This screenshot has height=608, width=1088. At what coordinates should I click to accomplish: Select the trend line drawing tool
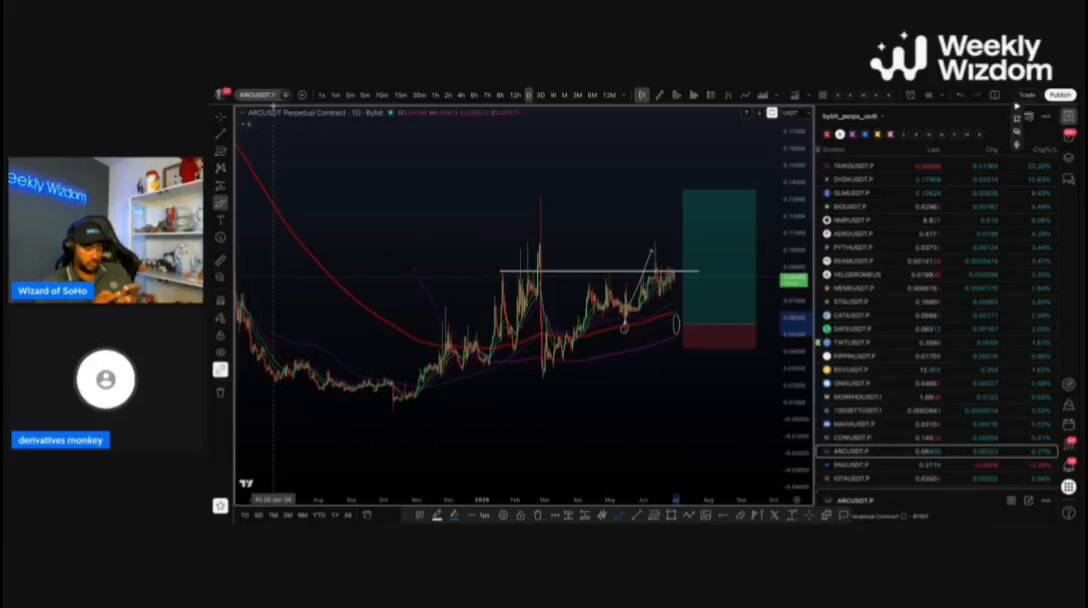pos(221,134)
